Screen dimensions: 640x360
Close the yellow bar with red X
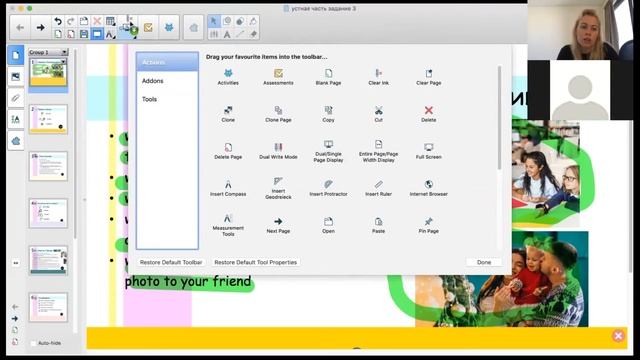point(618,336)
